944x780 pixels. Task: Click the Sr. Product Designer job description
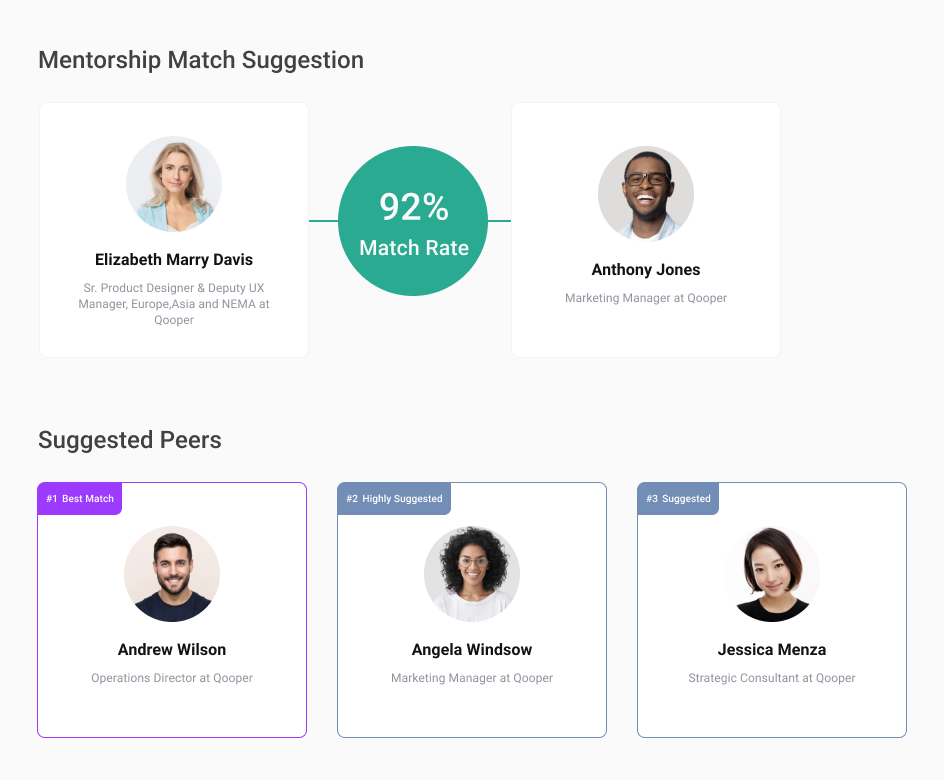[x=174, y=304]
